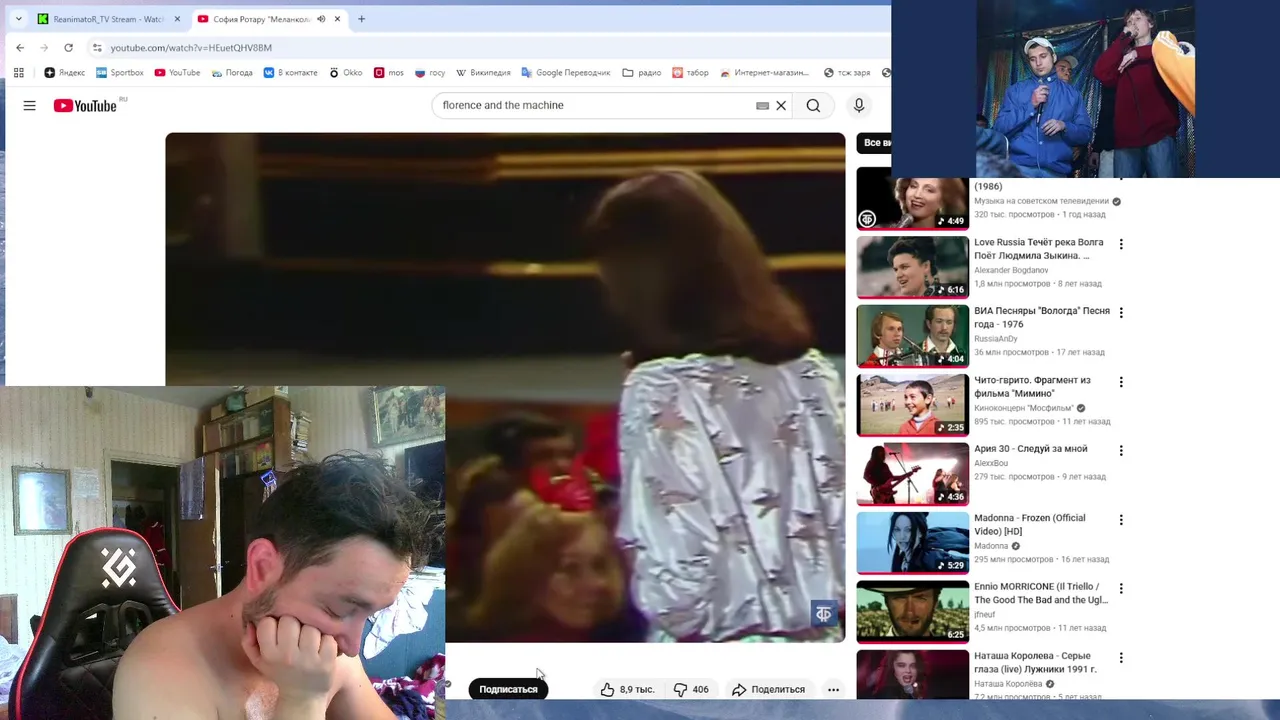Click the address bar URL
Screen dimensions: 1280x720
tap(190, 47)
